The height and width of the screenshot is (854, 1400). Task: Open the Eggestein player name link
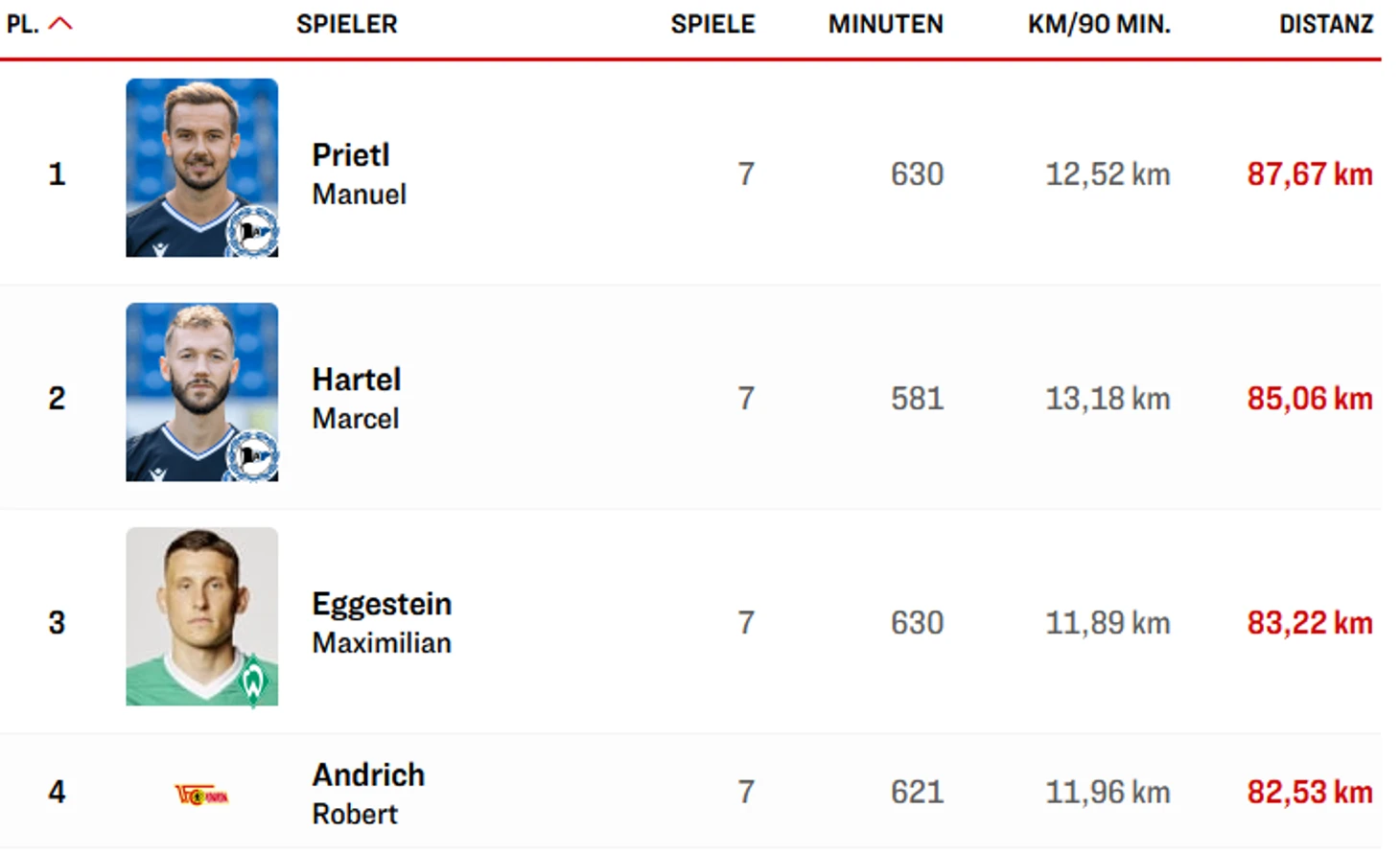click(x=382, y=604)
